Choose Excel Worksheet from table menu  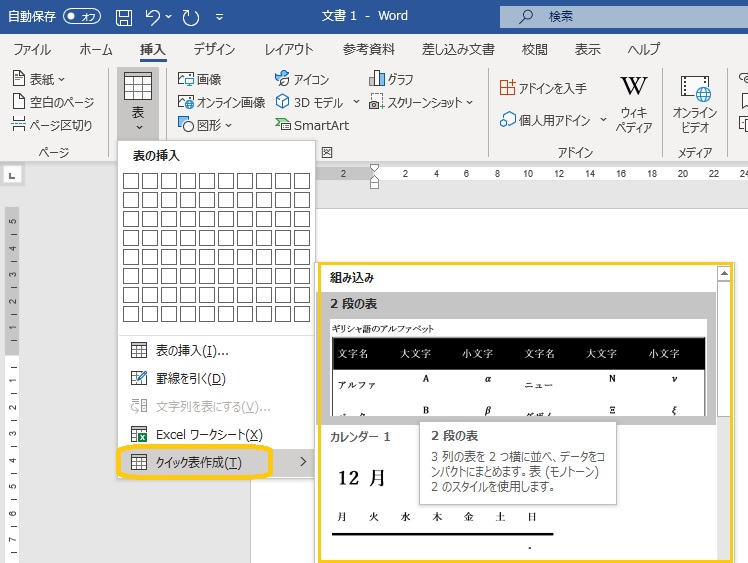pyautogui.click(x=194, y=434)
